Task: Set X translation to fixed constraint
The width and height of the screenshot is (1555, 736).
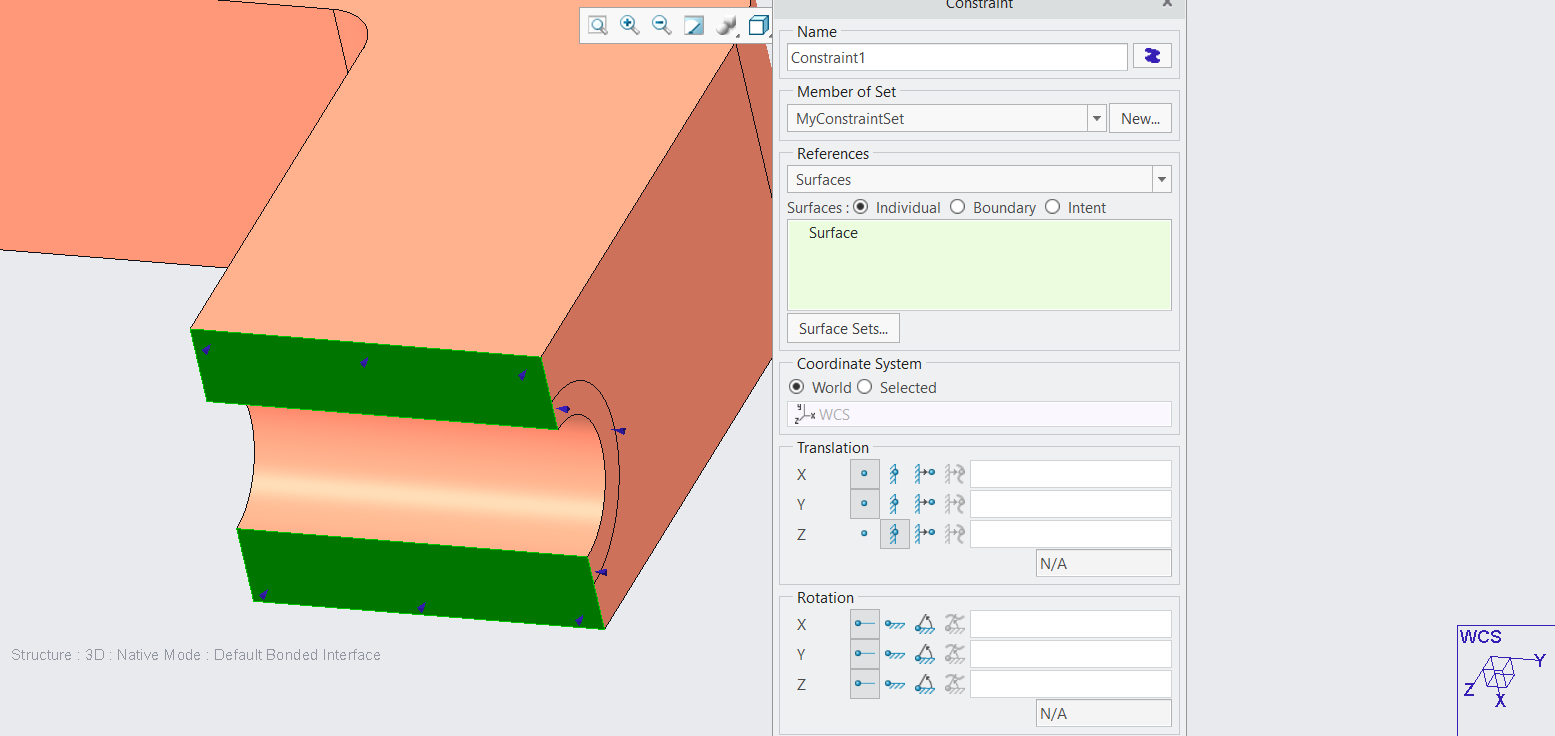Action: coord(894,474)
